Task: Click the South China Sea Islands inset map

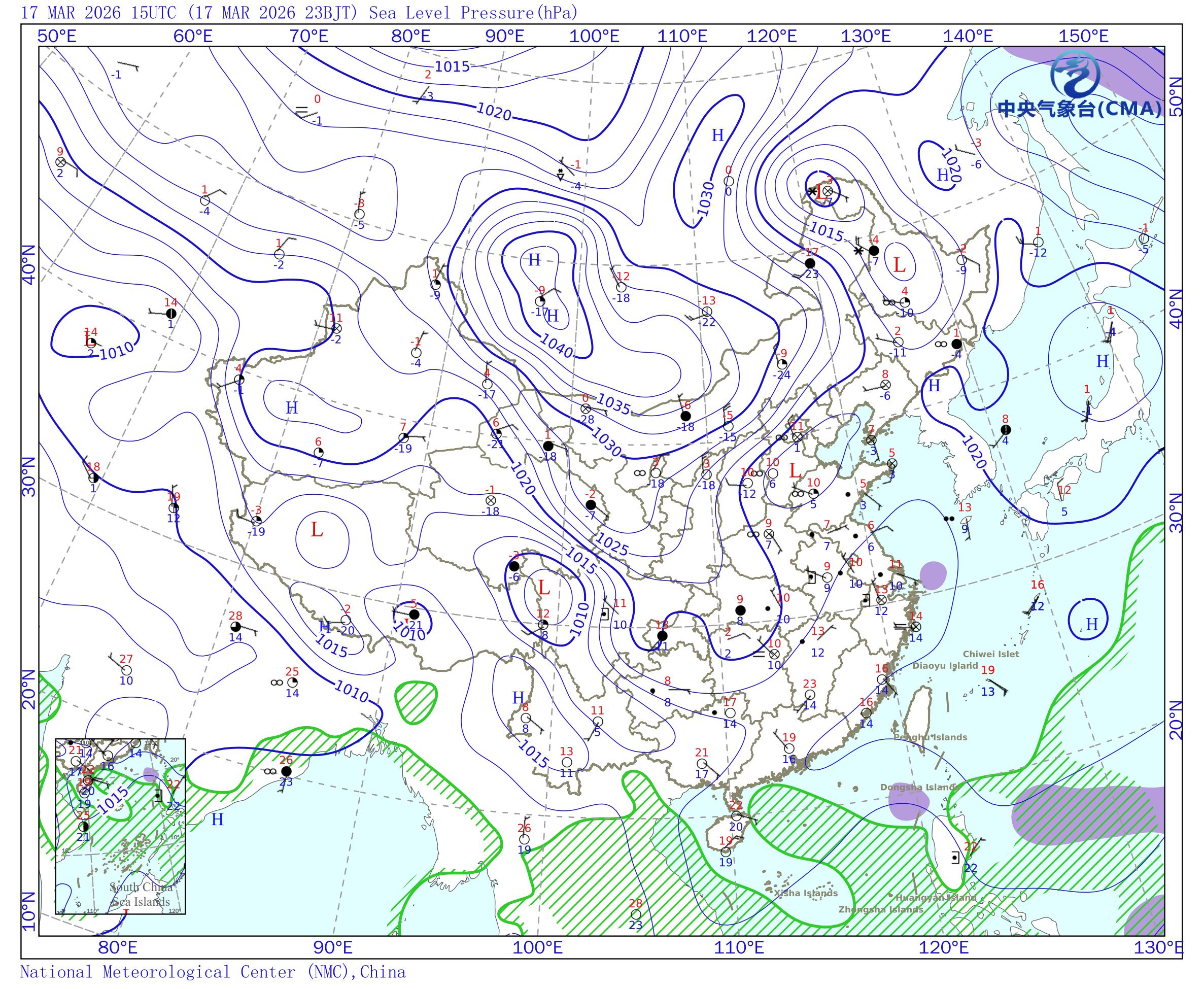Action: click(x=120, y=826)
